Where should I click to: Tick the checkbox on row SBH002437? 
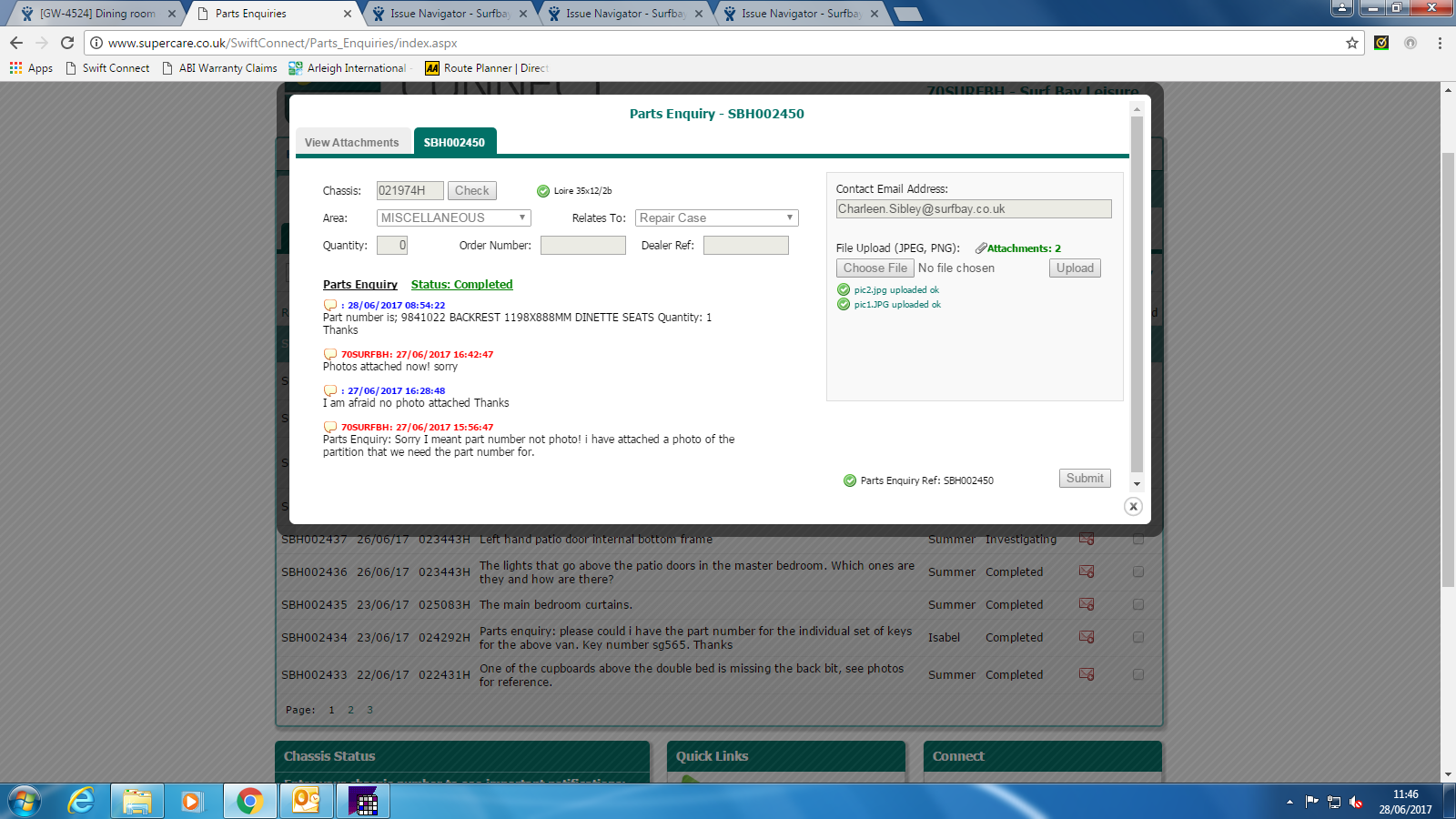[1138, 539]
